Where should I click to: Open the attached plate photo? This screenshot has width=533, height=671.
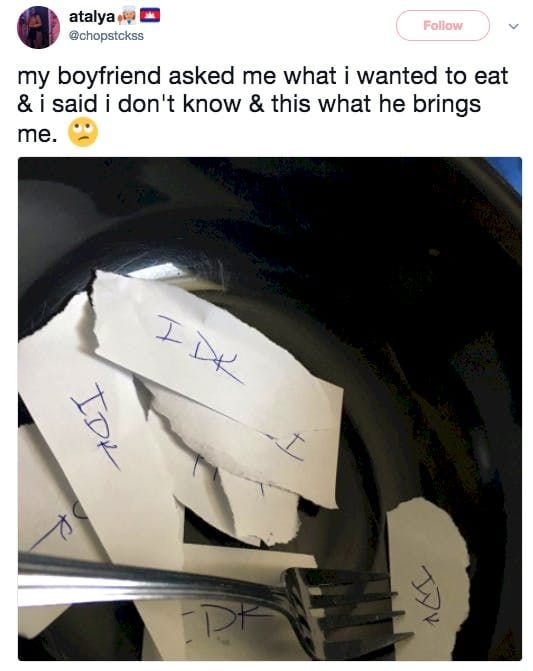point(270,409)
